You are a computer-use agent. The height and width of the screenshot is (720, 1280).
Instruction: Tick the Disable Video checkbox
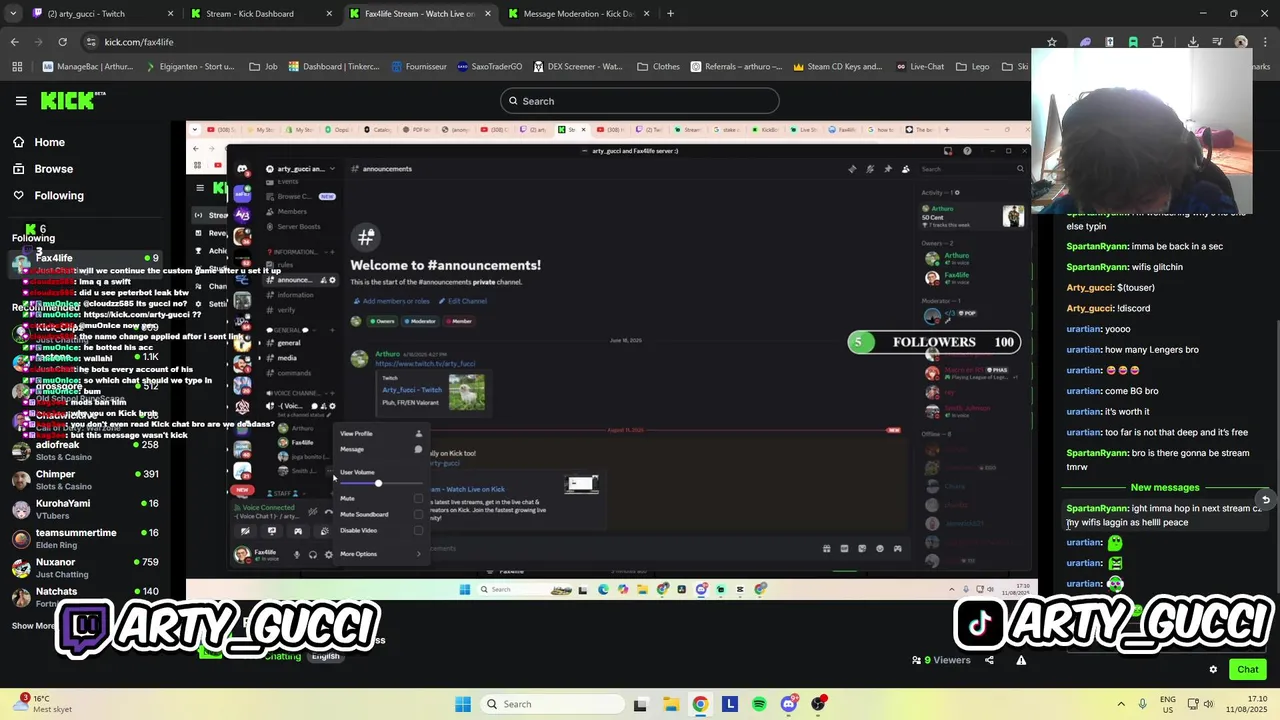click(x=418, y=531)
